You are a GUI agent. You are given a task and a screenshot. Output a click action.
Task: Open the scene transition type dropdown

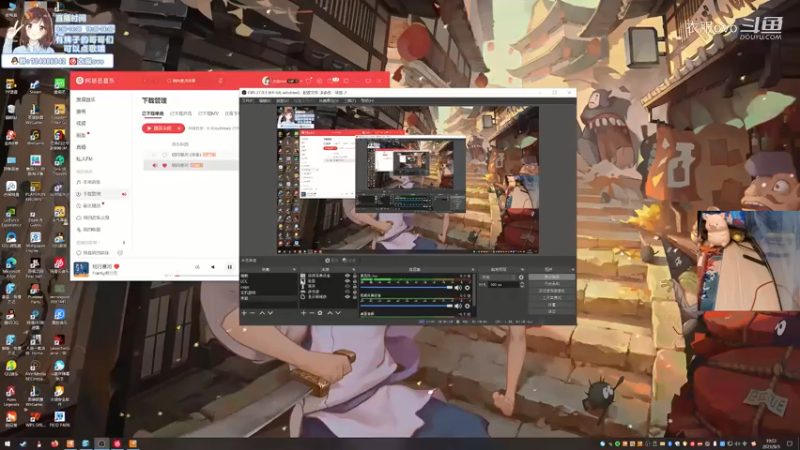[498, 277]
